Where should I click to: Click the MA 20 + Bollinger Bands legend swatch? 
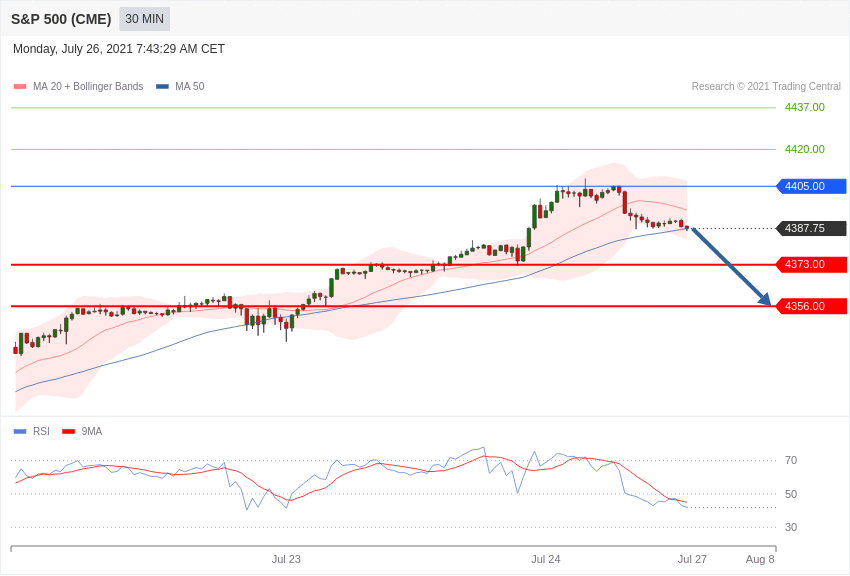pos(20,87)
